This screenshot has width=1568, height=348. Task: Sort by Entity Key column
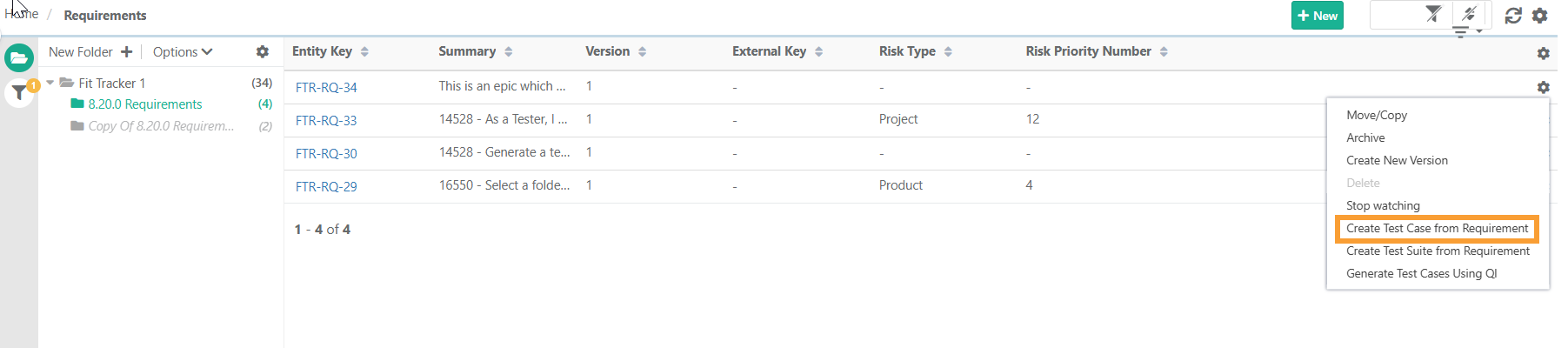364,52
